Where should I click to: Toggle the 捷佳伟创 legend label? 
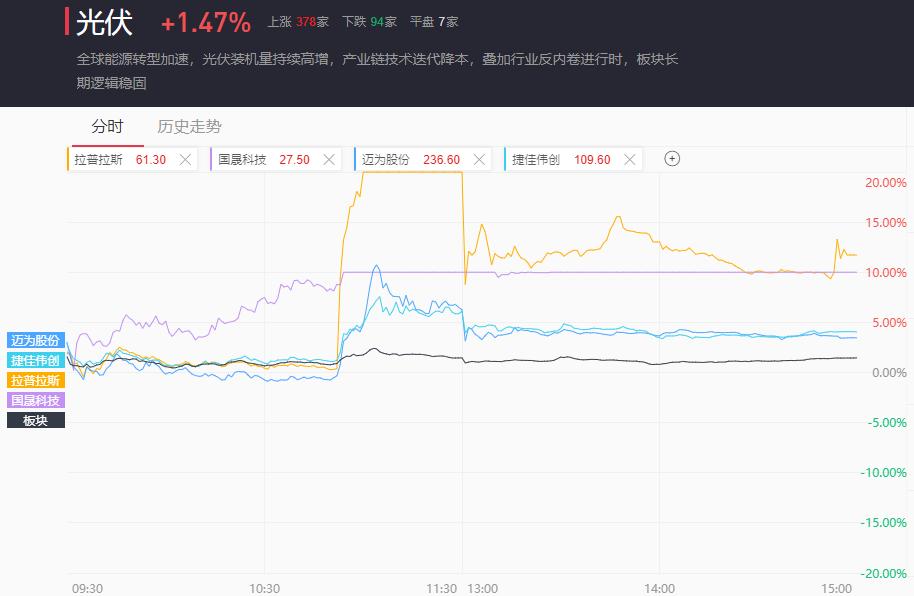click(36, 360)
